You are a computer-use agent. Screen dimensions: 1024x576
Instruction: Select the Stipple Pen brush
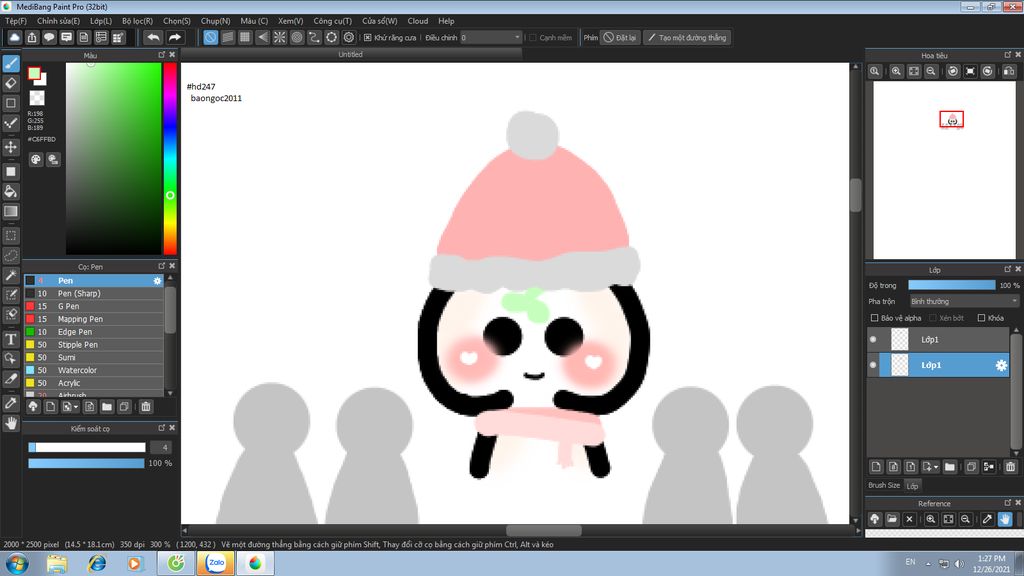94,345
